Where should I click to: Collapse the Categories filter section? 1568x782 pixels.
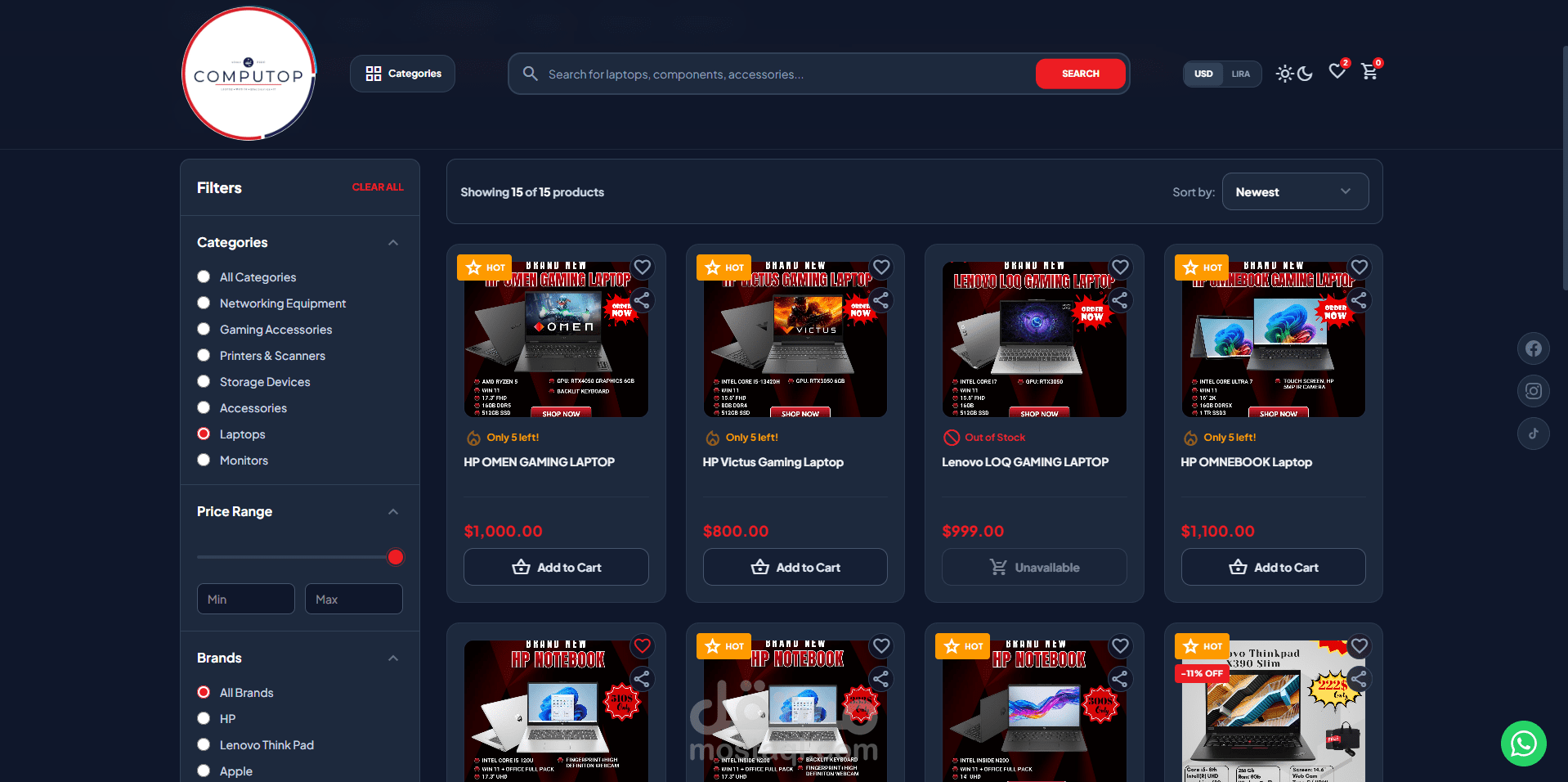[x=393, y=243]
